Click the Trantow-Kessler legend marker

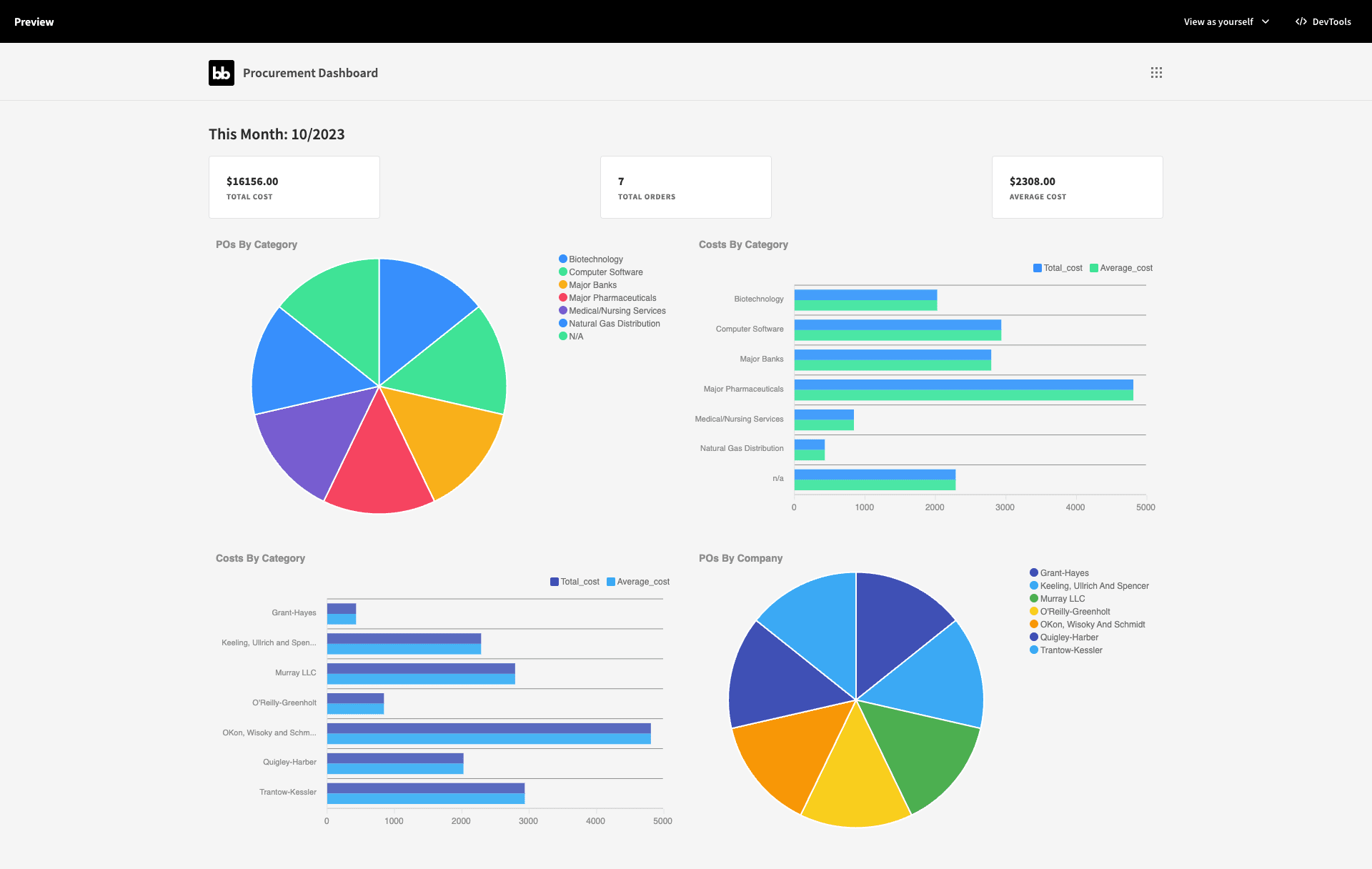[1034, 650]
